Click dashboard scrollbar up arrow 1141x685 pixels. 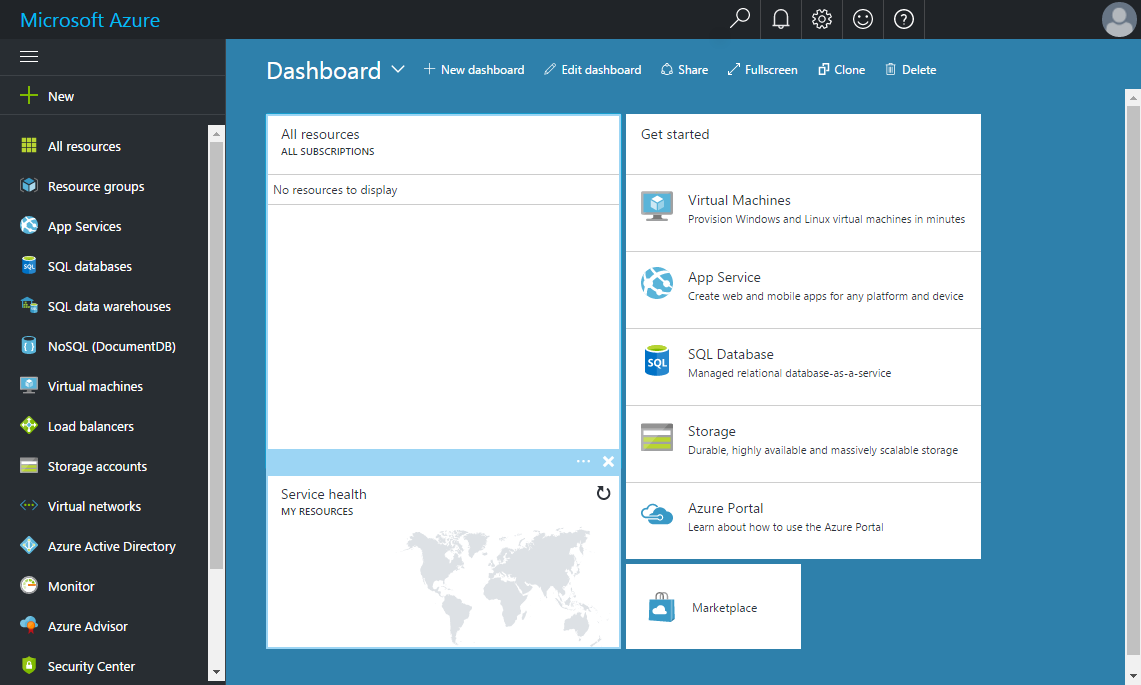pyautogui.click(x=1133, y=97)
